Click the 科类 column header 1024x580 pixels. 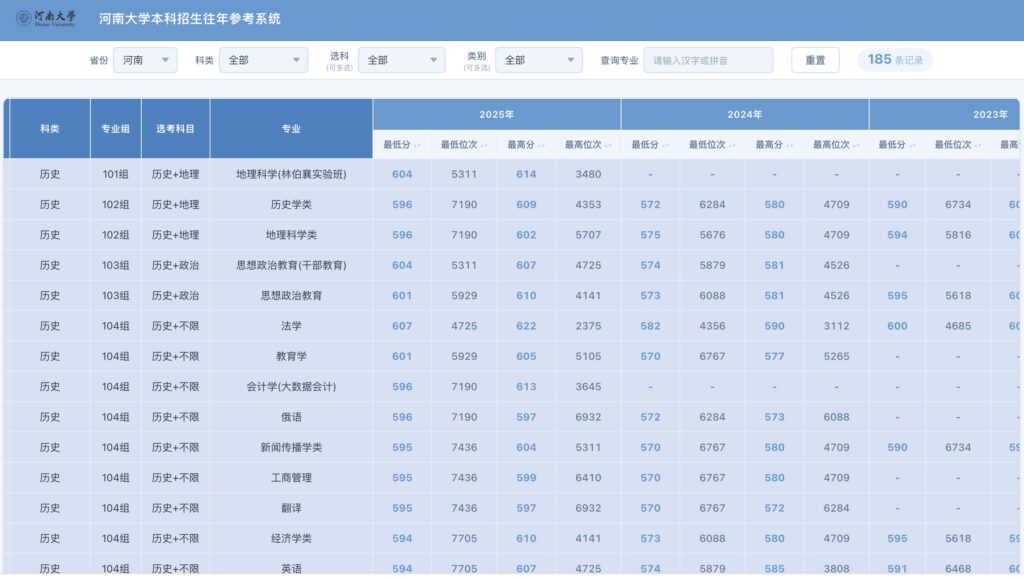point(50,129)
